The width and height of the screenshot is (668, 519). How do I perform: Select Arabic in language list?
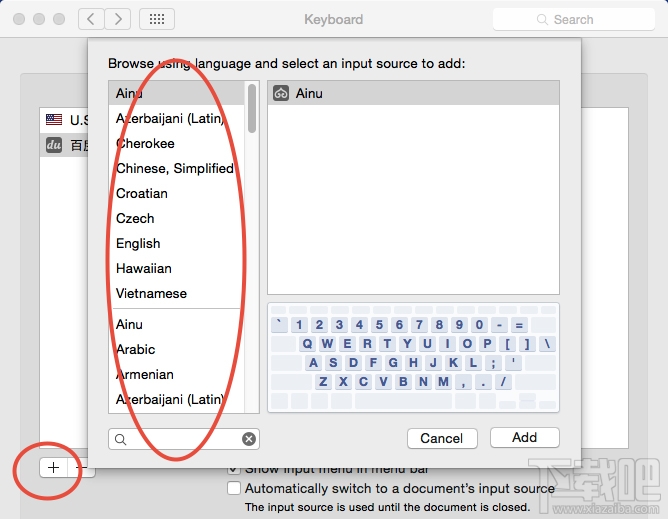pyautogui.click(x=177, y=349)
